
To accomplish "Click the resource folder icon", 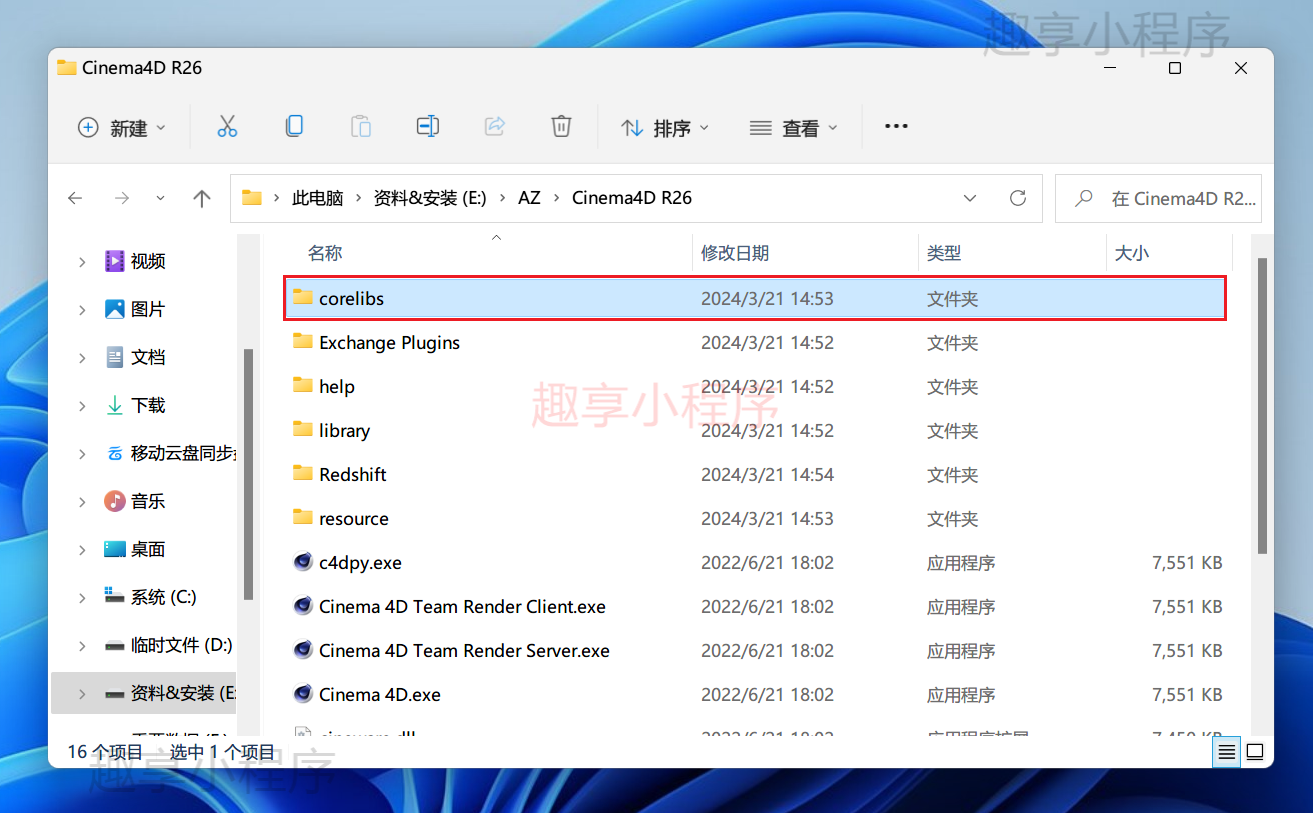I will (x=303, y=518).
